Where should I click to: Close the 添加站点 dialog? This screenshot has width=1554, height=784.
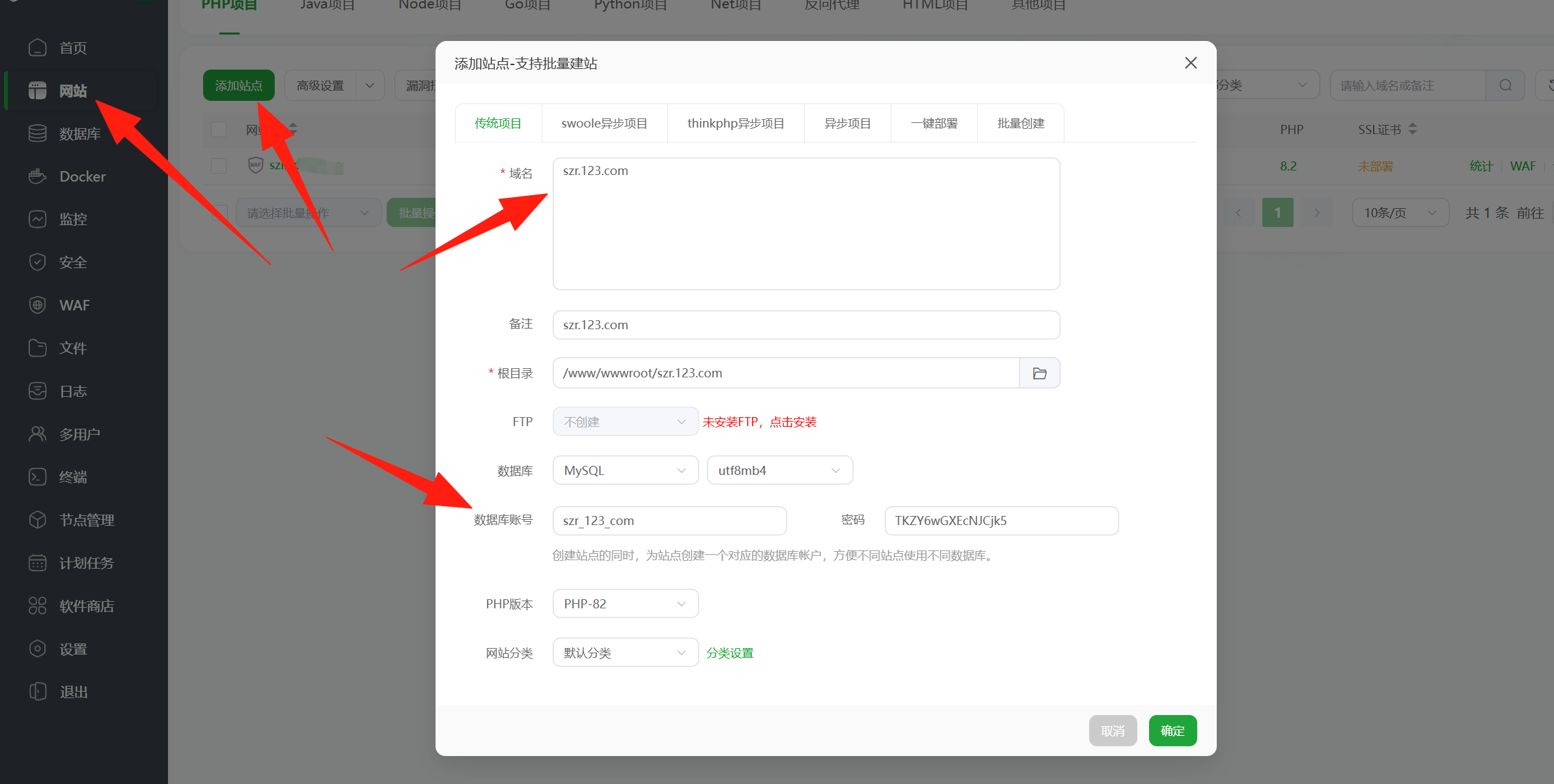[x=1191, y=63]
